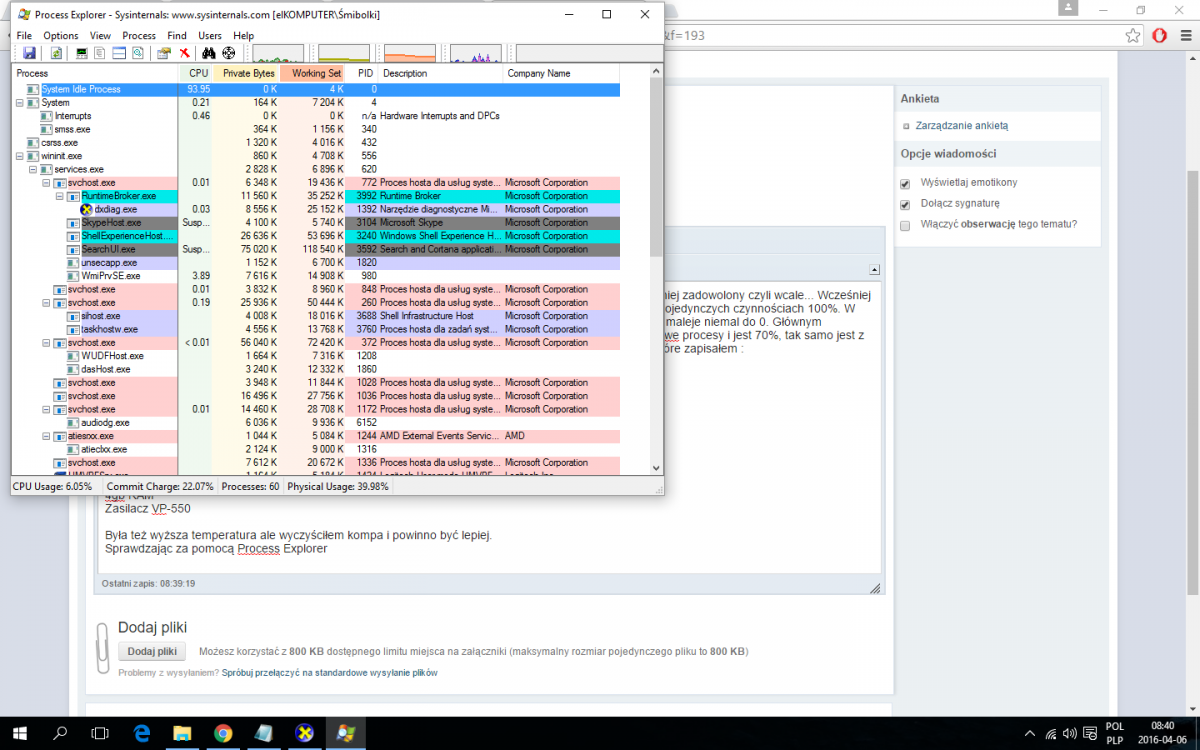Enable the 'Włączyć obserwację tego tematu' checkbox

(x=905, y=224)
